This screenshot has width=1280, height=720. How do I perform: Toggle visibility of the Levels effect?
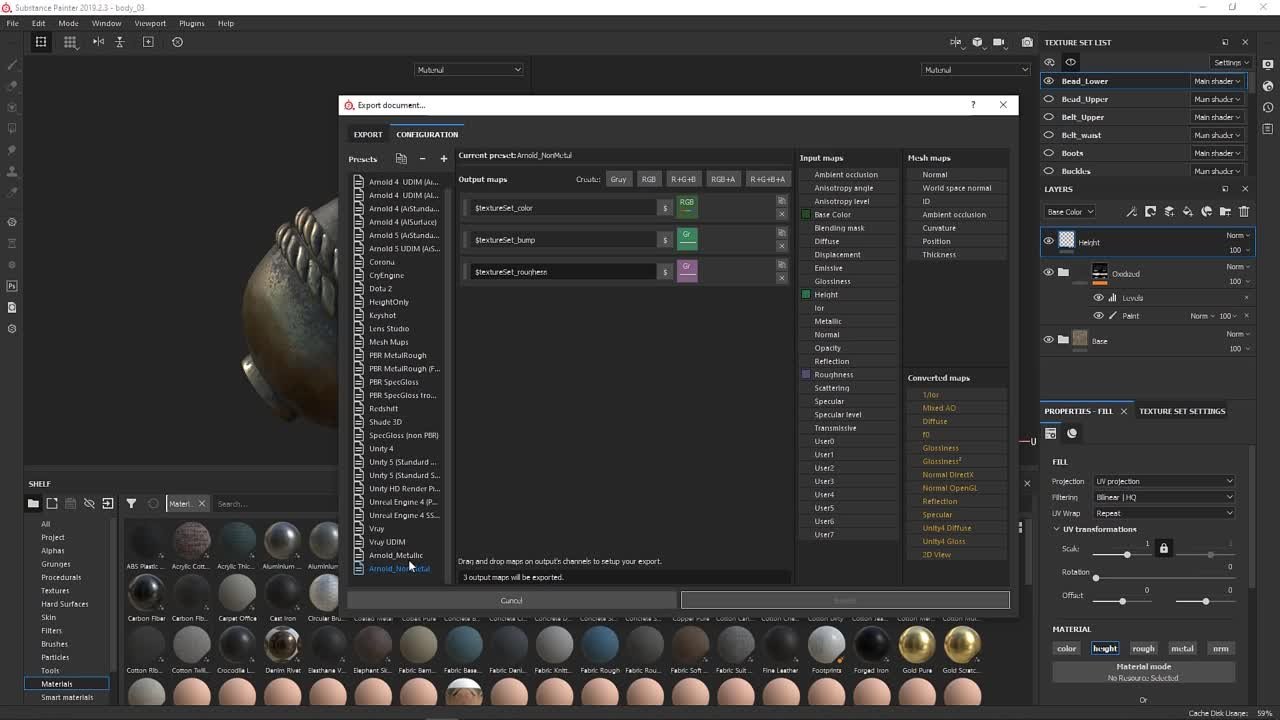[1099, 298]
